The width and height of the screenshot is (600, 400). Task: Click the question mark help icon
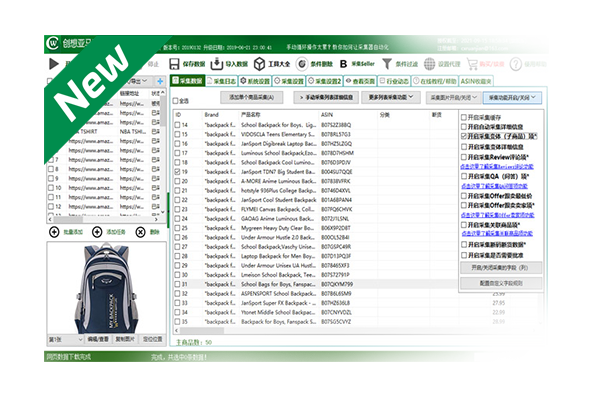point(515,64)
